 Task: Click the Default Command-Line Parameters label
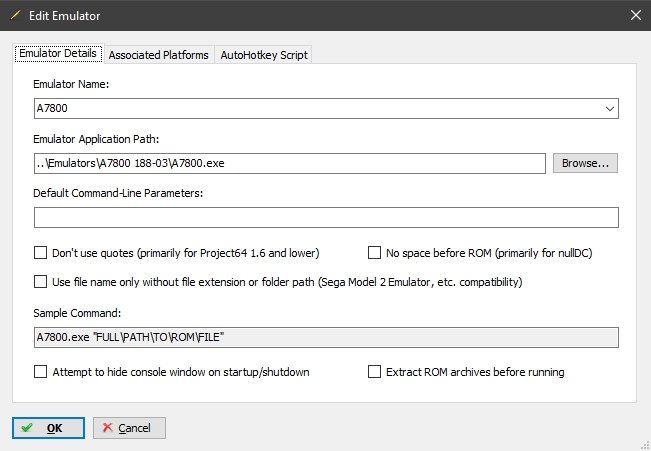click(x=118, y=193)
